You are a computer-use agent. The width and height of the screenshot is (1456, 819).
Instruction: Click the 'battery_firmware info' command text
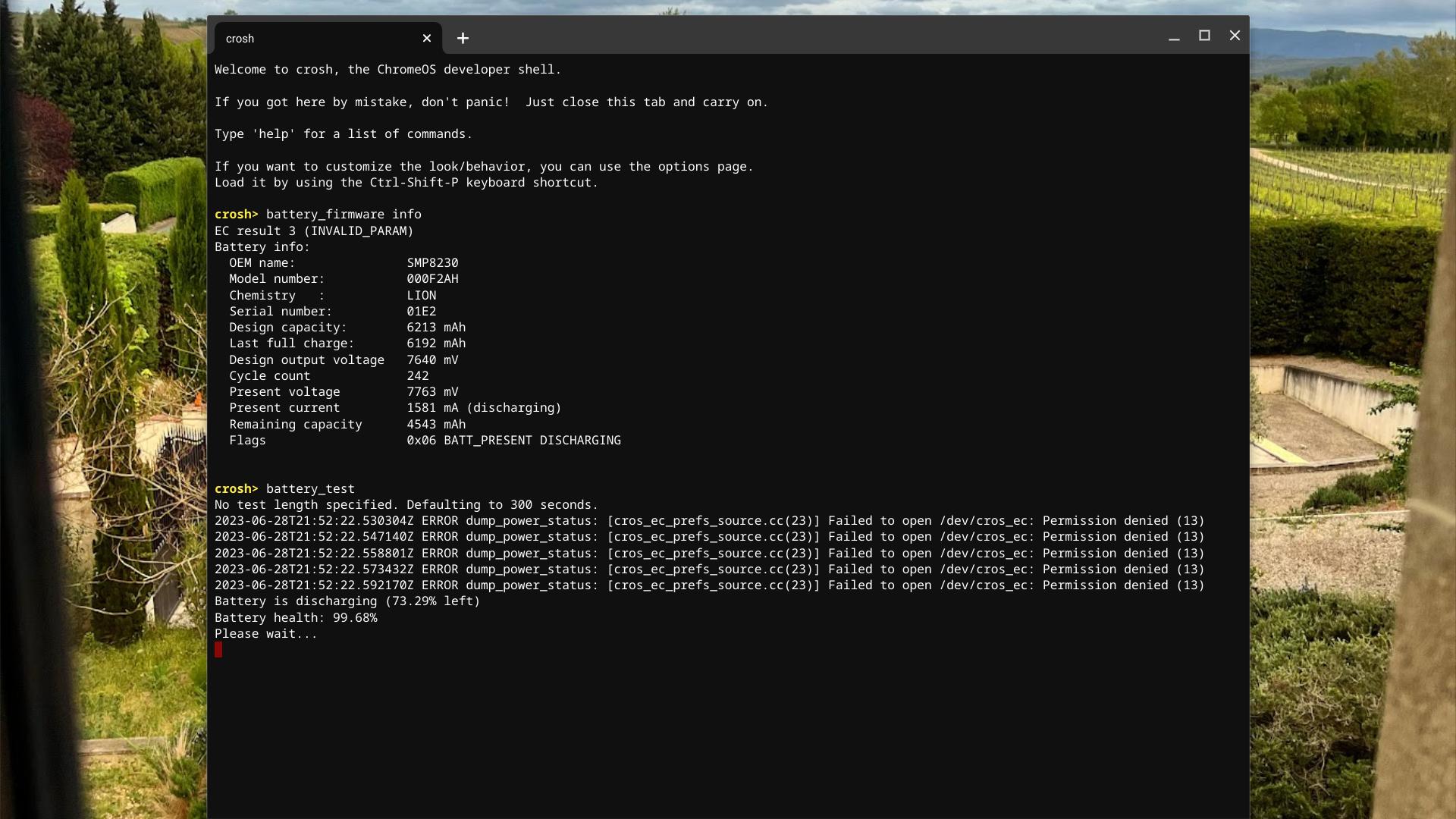pyautogui.click(x=344, y=215)
